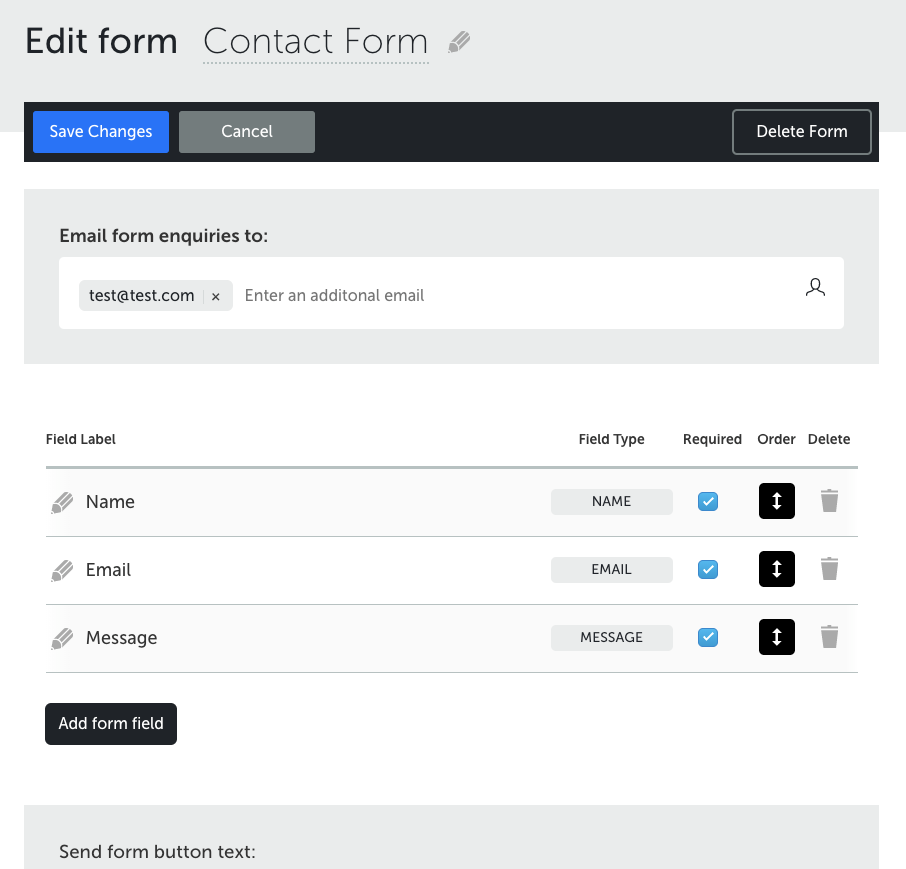Click pencil icon next to Contact Form title

459,42
